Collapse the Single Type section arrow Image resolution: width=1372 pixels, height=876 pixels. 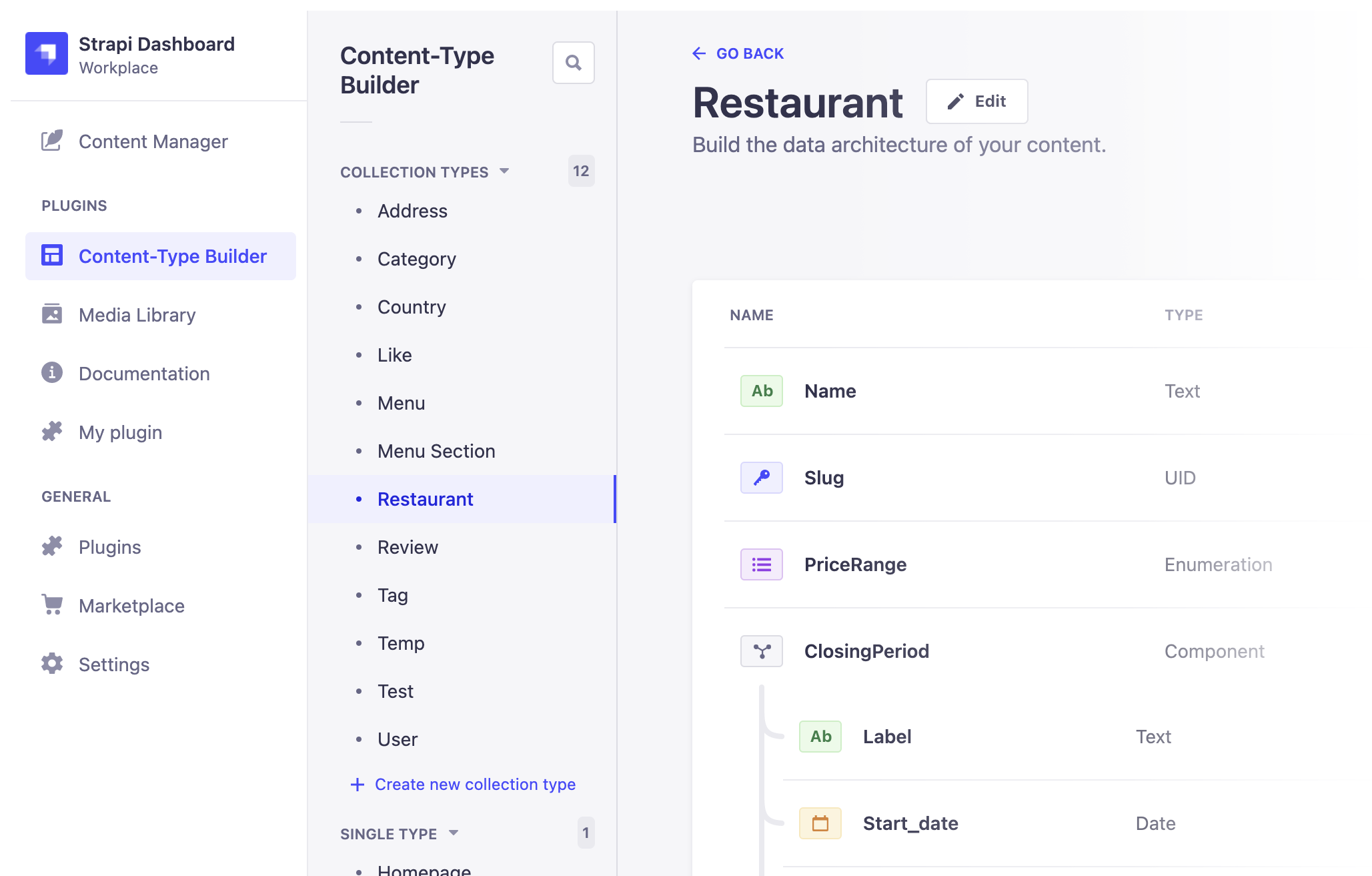[454, 833]
